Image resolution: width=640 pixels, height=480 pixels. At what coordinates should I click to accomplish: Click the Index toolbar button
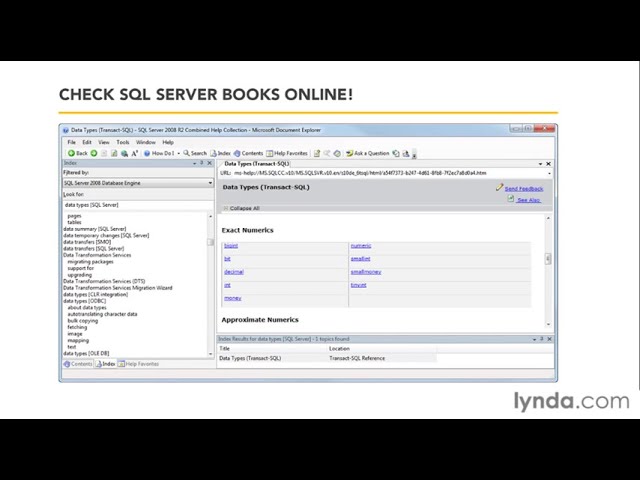(220, 153)
